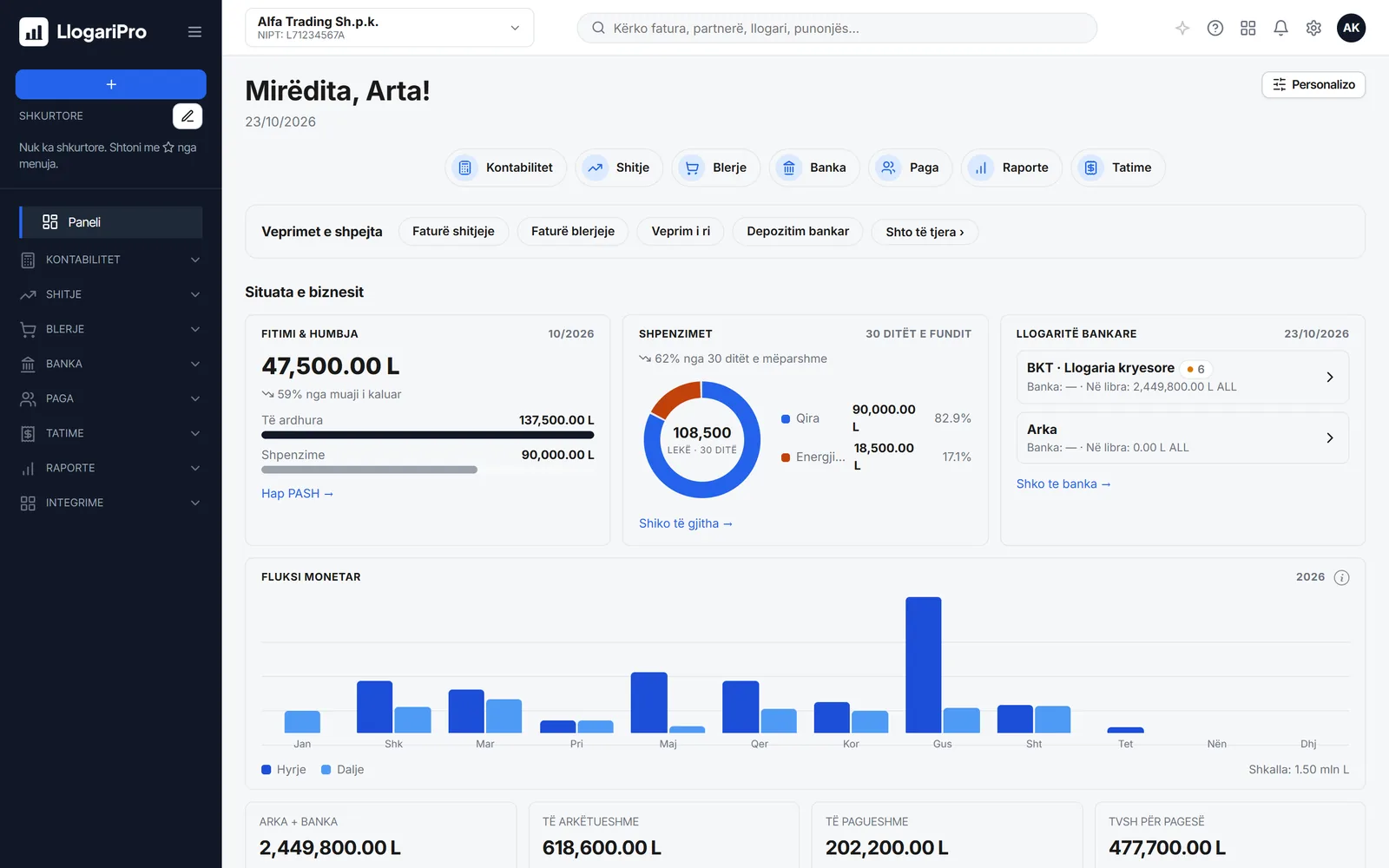Open notifications bell icon
Viewport: 1389px width, 868px height.
tap(1280, 28)
